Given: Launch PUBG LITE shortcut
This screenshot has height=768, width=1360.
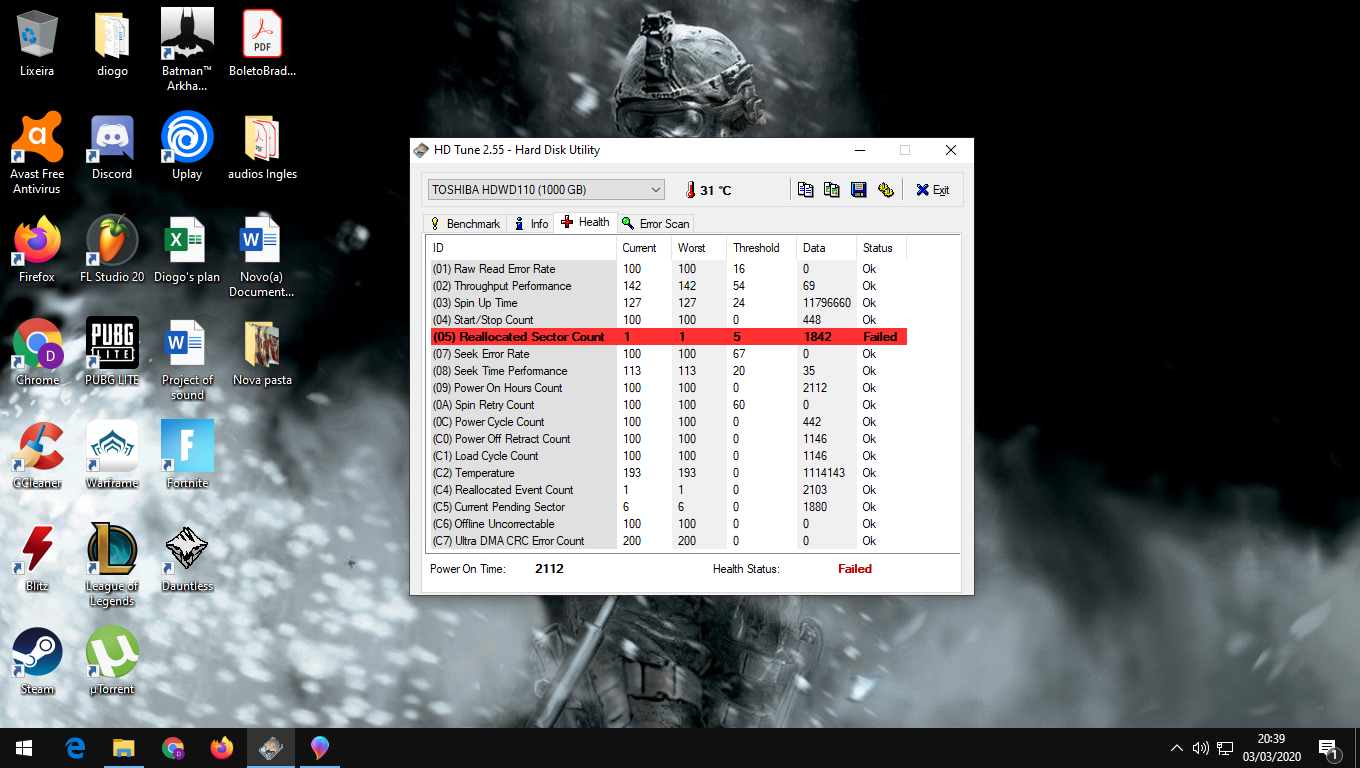Looking at the screenshot, I should tap(112, 353).
